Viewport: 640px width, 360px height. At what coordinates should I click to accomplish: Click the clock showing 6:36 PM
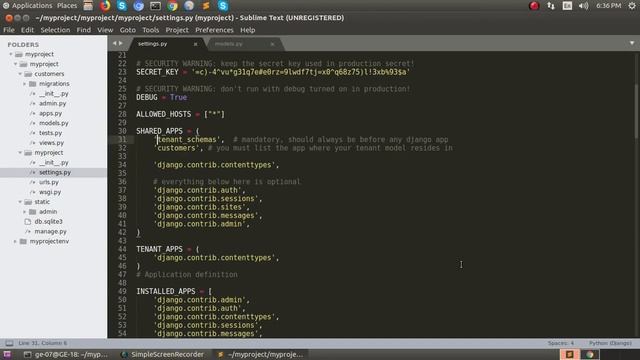(608, 6)
